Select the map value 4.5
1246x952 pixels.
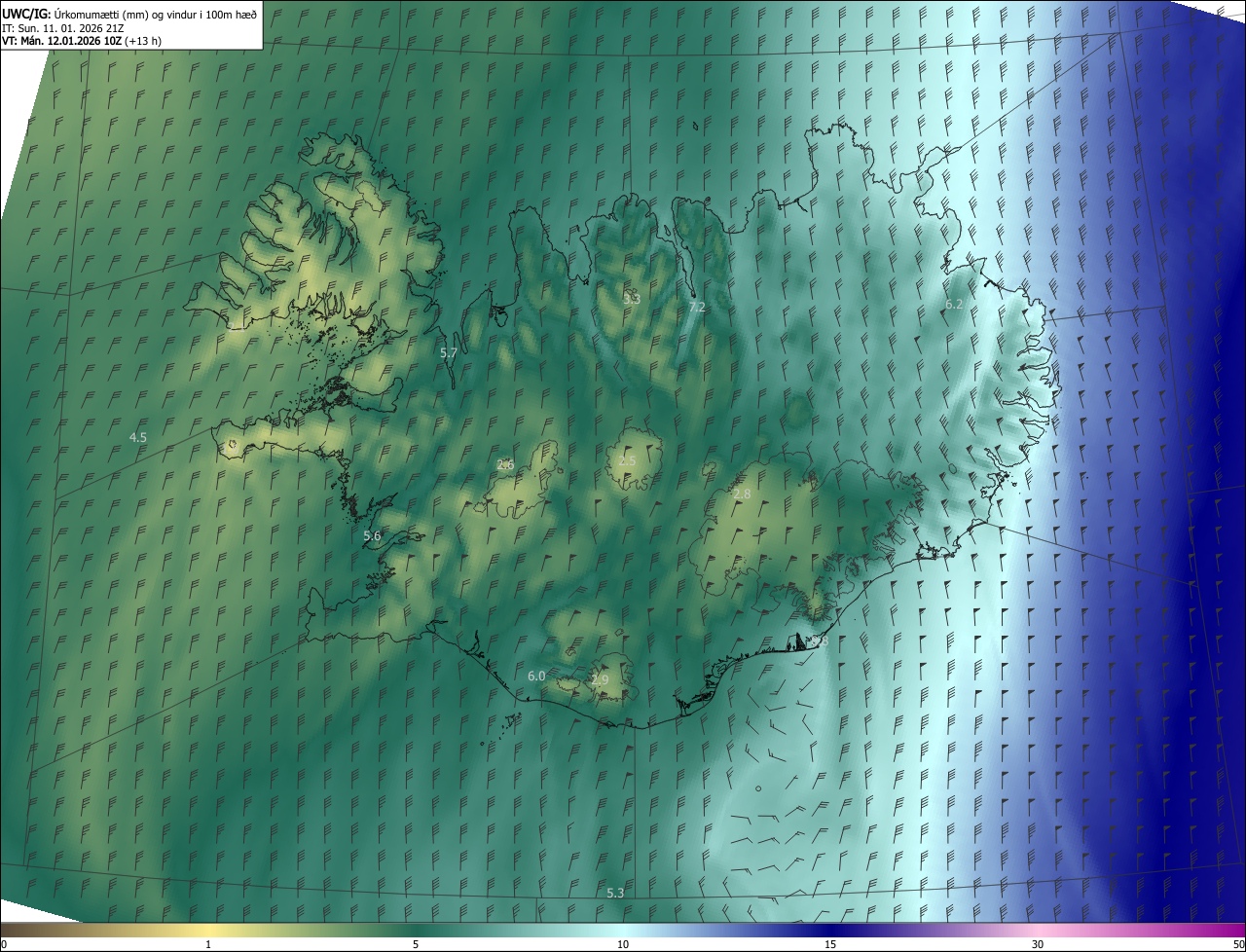click(x=138, y=438)
